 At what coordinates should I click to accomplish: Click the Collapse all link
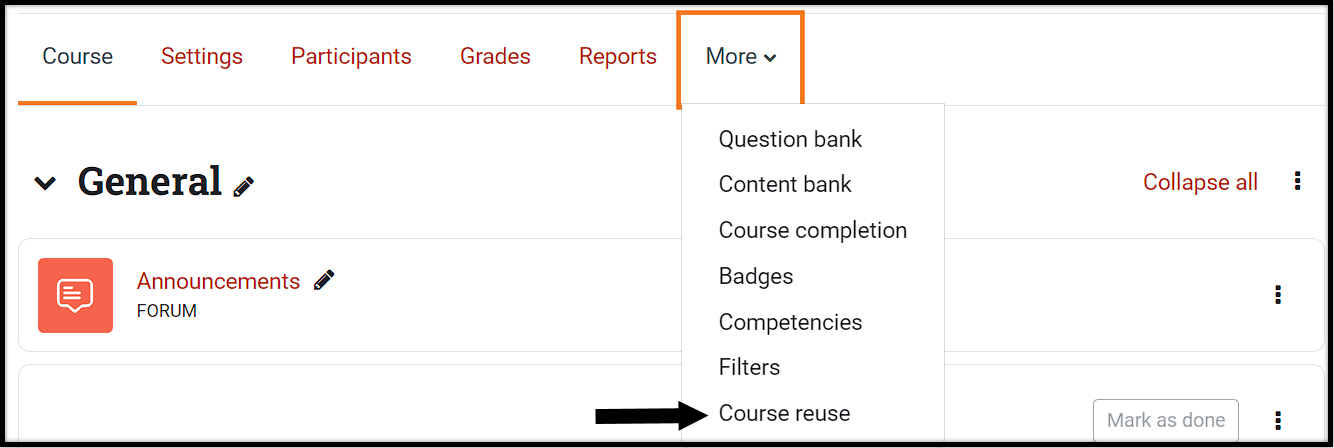click(1200, 182)
